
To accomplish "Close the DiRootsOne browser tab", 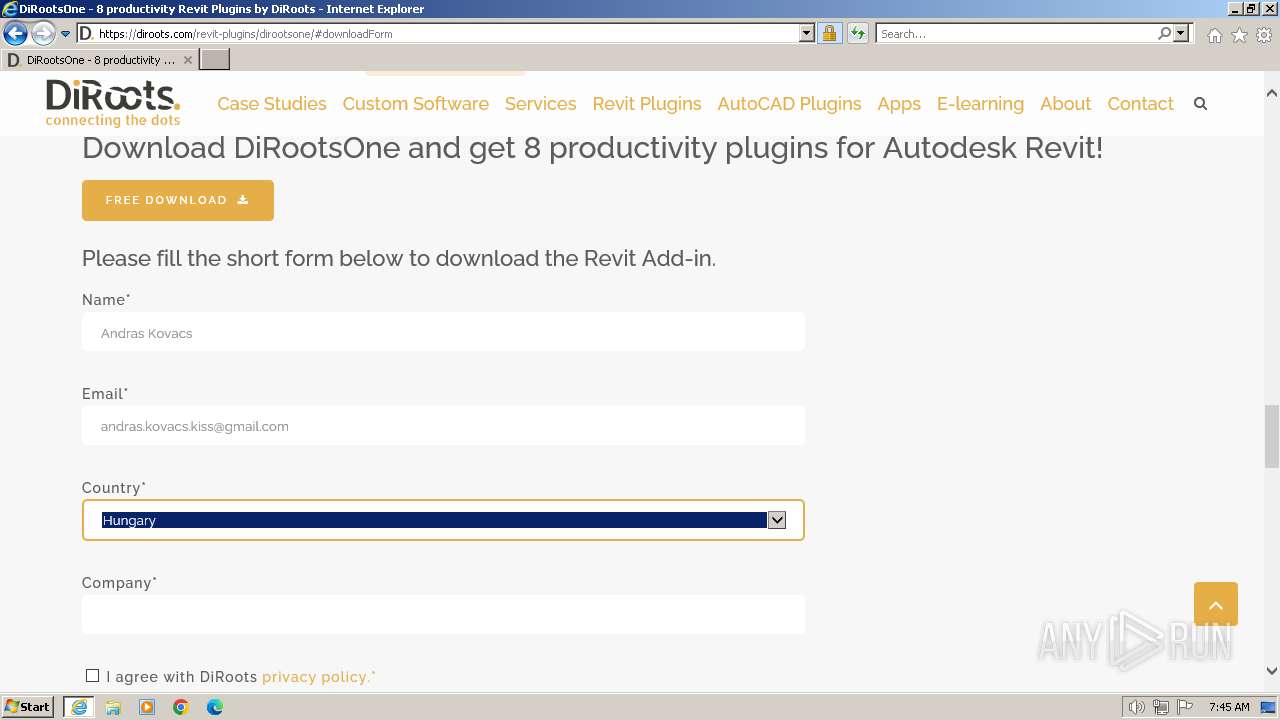I will (x=187, y=60).
